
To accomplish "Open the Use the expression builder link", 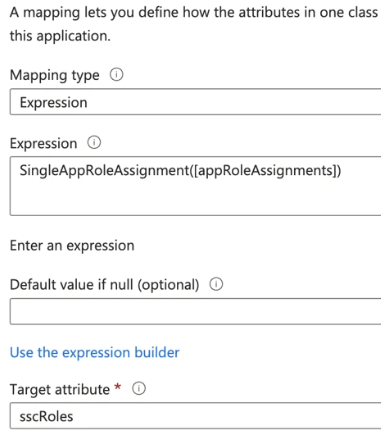I will 95,353.
